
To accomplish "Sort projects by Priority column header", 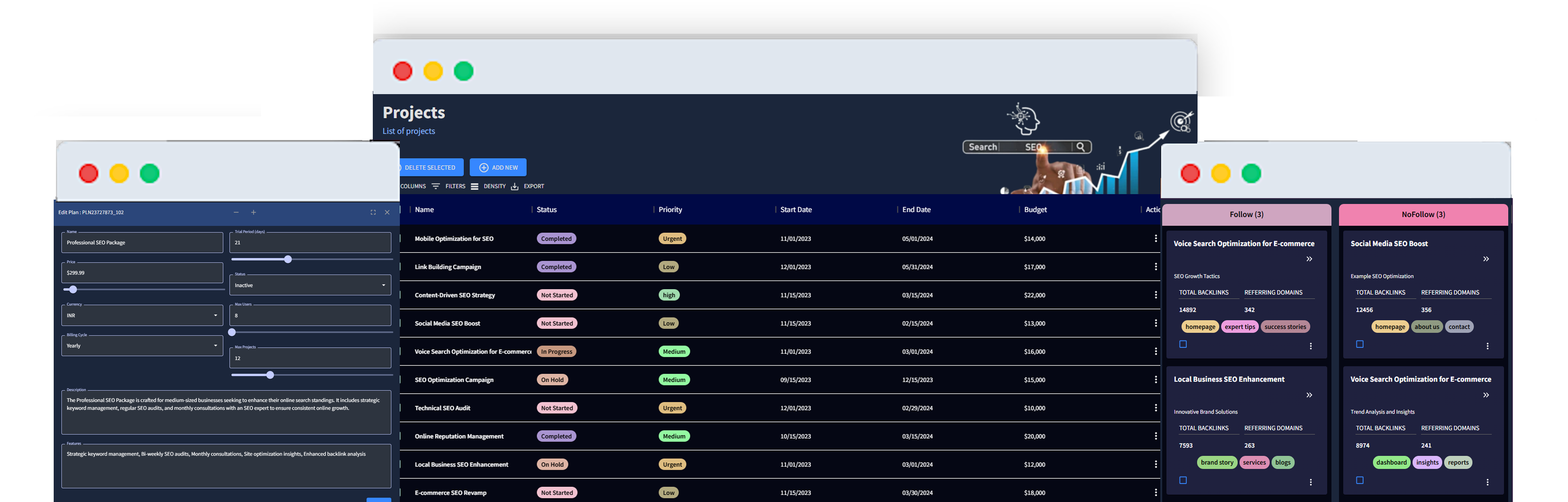I will [670, 209].
